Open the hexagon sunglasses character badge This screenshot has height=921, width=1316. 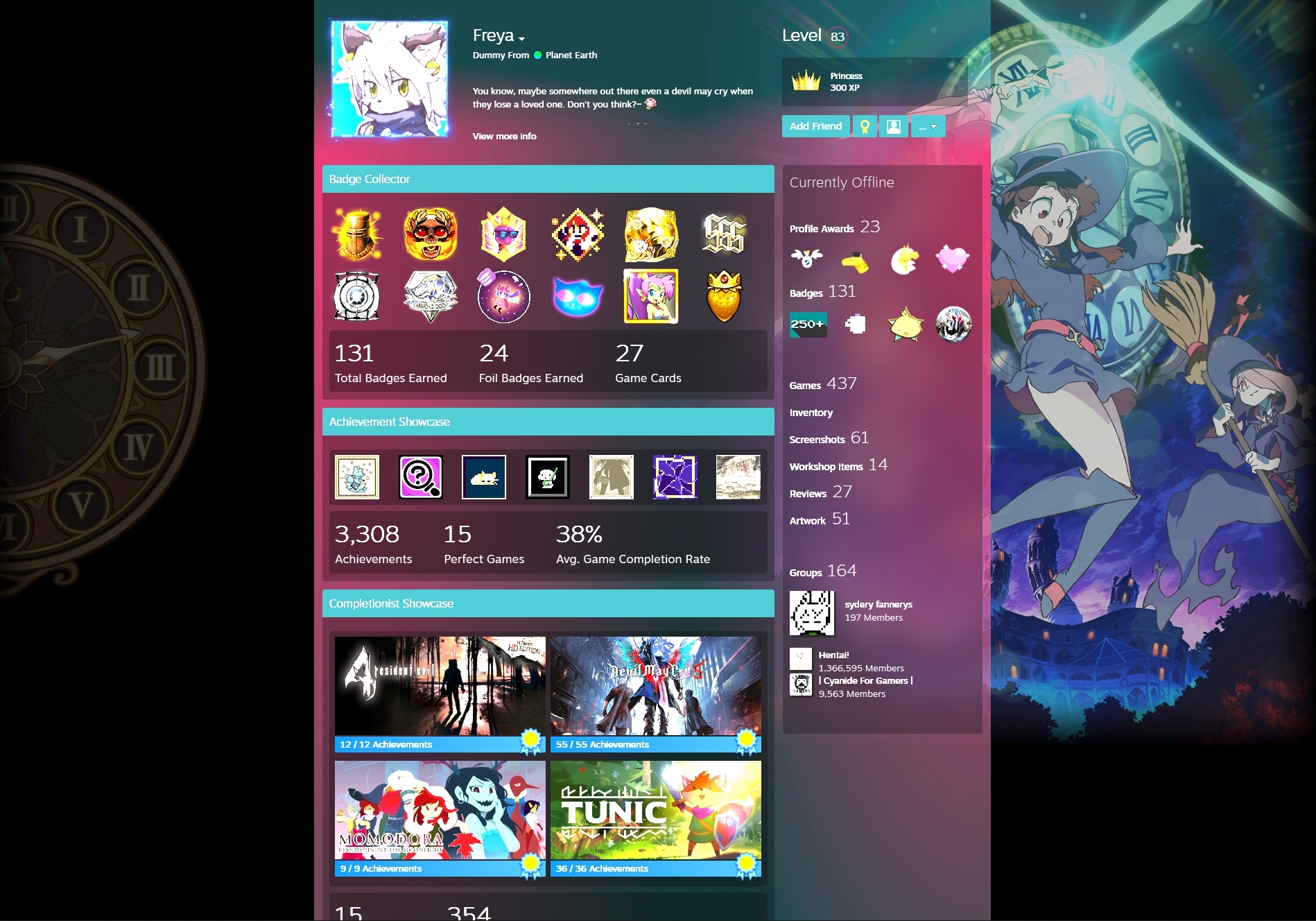tap(504, 234)
